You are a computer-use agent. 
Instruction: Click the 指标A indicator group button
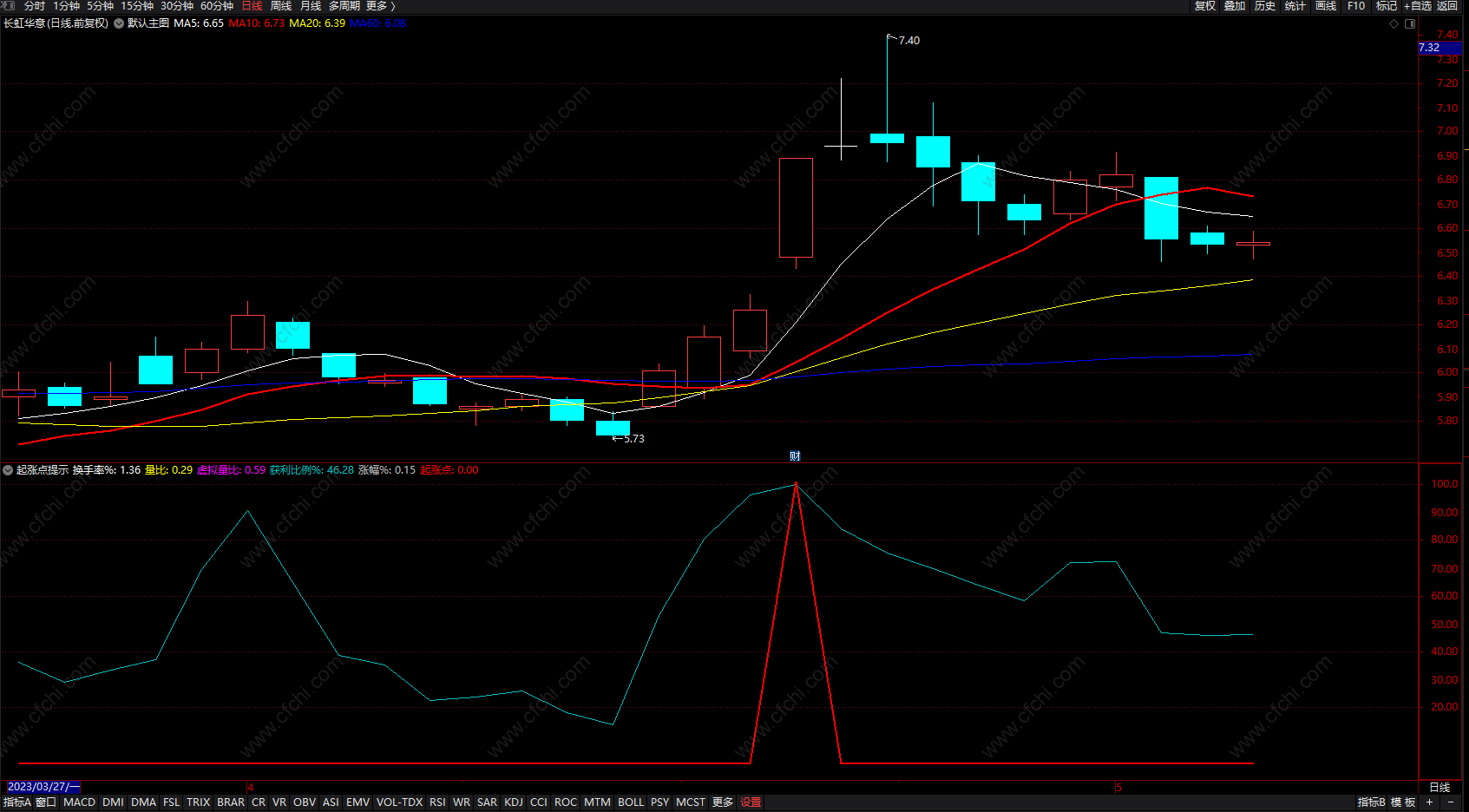(17, 802)
